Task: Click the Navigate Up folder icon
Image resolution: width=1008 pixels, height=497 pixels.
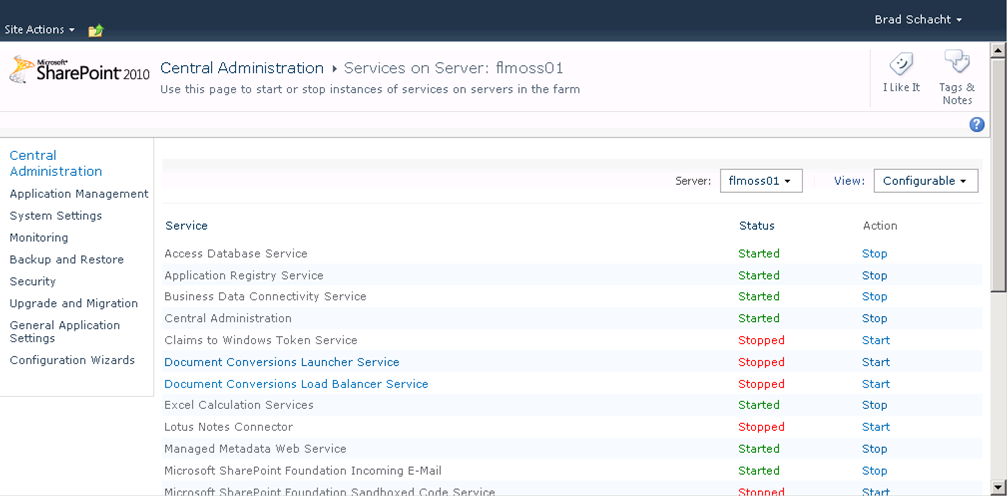Action: point(96,30)
